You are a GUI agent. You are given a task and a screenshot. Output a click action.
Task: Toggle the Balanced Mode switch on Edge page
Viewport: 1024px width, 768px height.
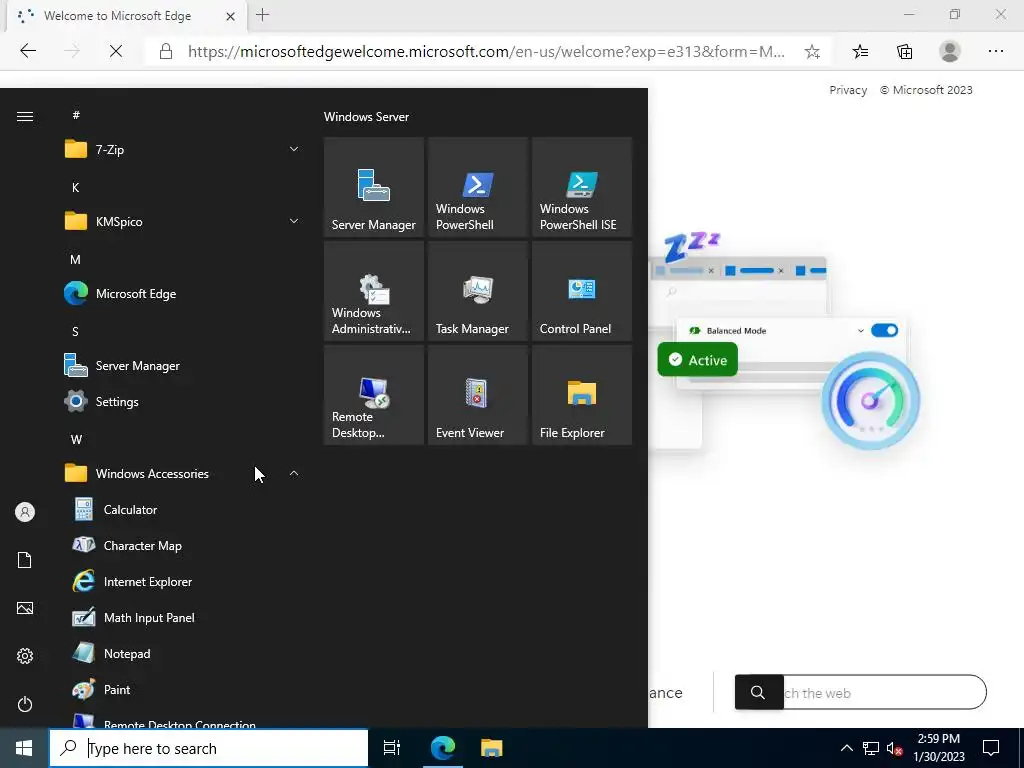[884, 330]
